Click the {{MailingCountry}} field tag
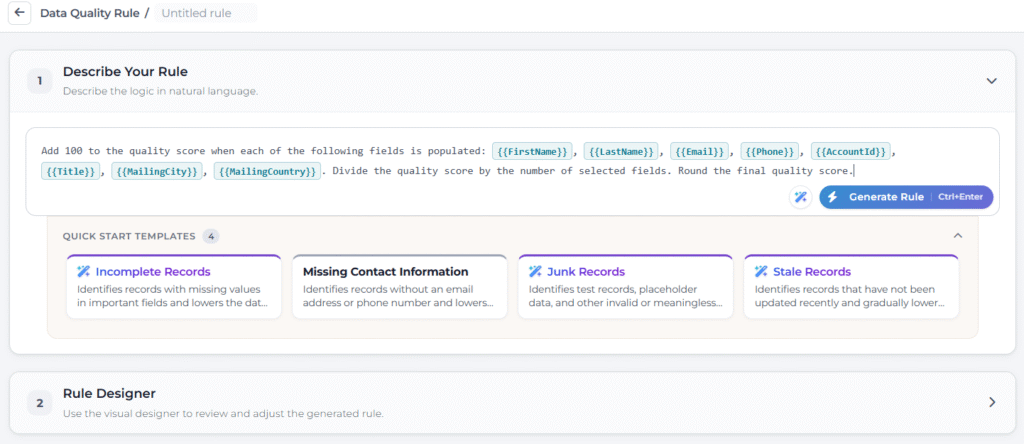Screen dimensions: 1024x444 click(267, 172)
